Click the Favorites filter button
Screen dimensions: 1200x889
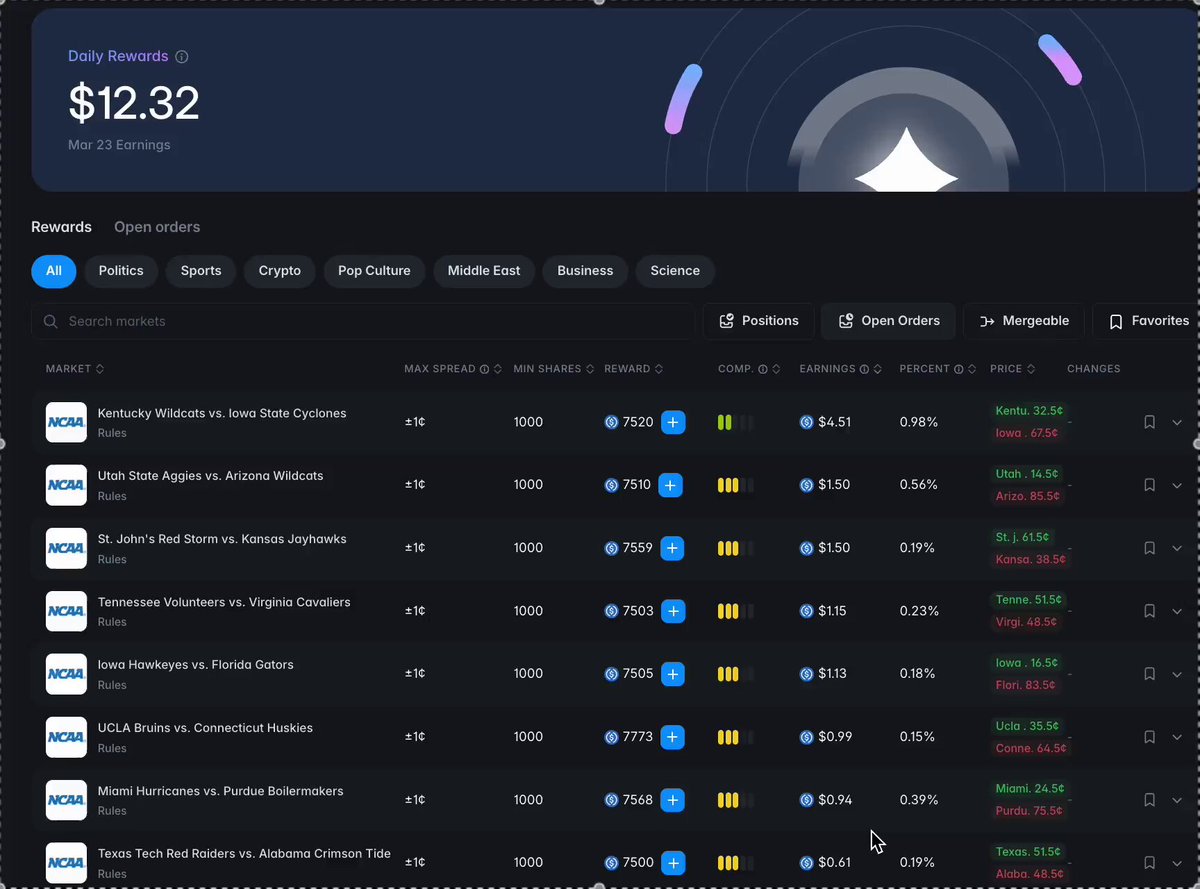(x=1149, y=321)
